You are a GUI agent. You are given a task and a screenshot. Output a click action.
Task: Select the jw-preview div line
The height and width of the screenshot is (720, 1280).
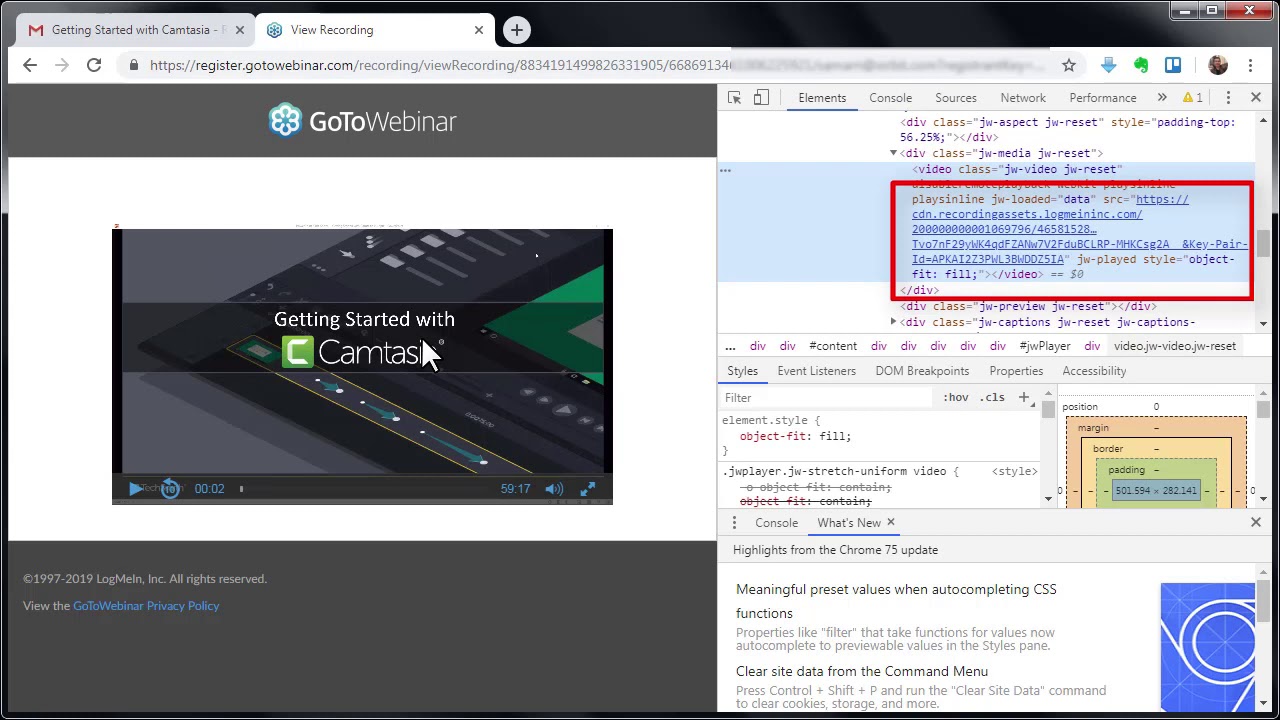1028,306
